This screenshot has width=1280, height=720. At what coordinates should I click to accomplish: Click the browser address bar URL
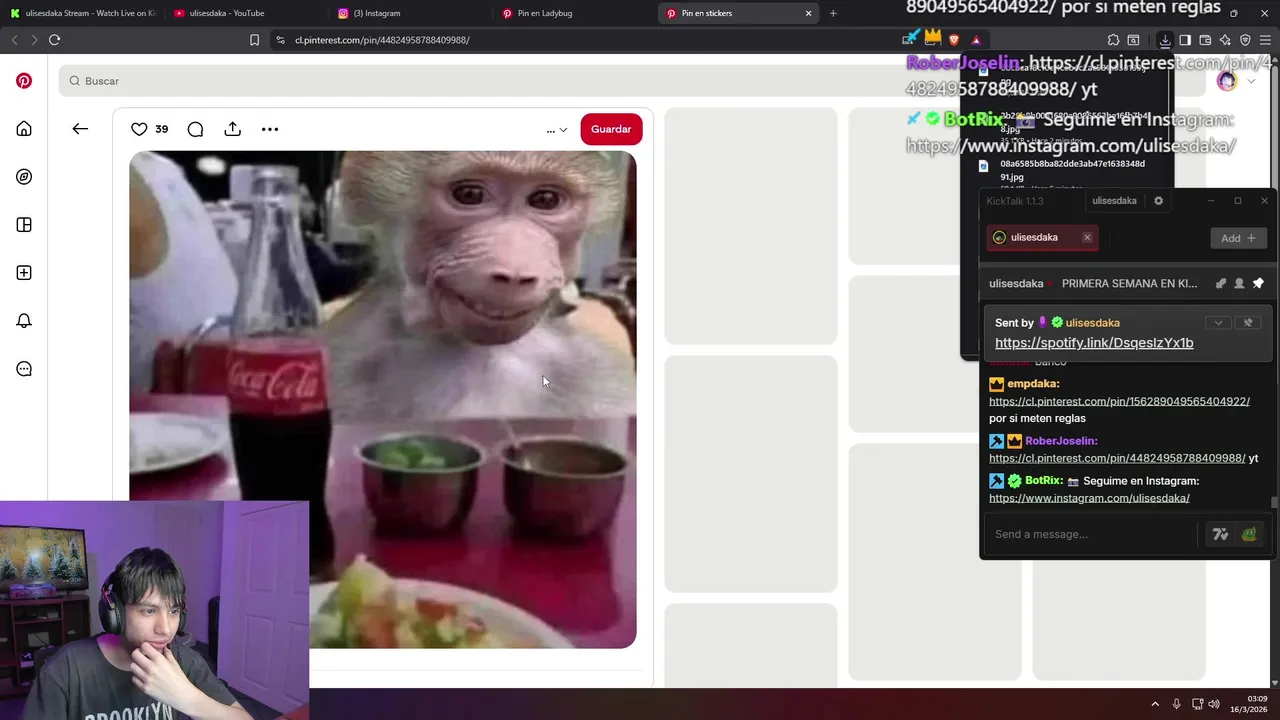coord(382,40)
